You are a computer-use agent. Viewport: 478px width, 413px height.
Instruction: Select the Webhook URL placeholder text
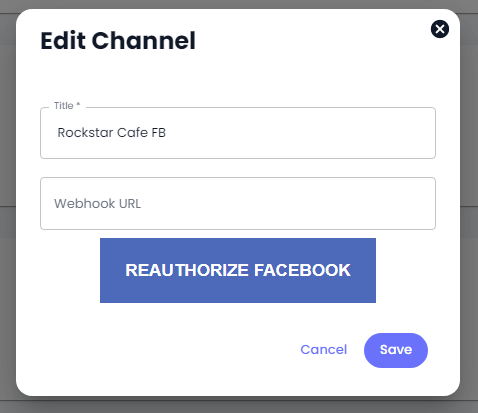(x=97, y=203)
